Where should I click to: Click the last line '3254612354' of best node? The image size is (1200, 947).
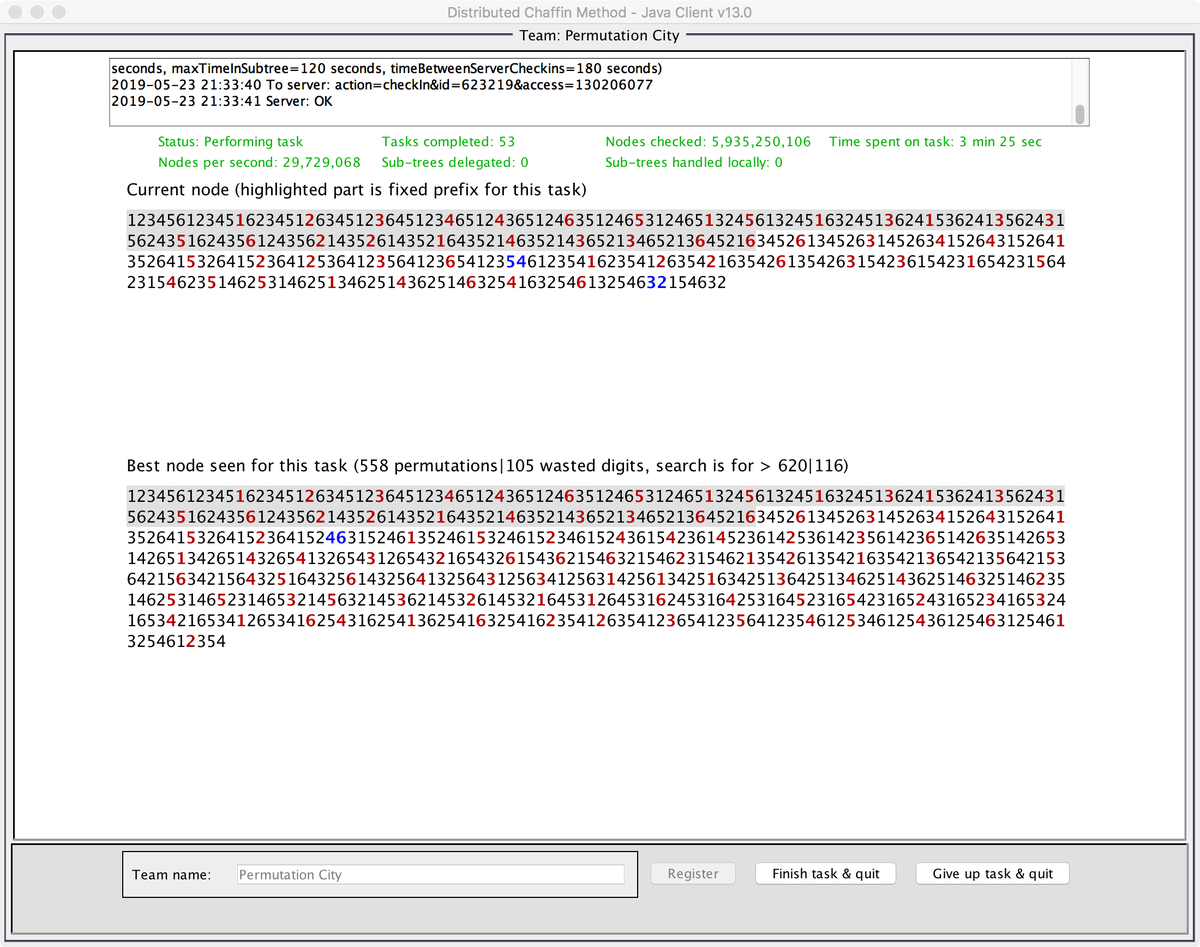click(177, 642)
